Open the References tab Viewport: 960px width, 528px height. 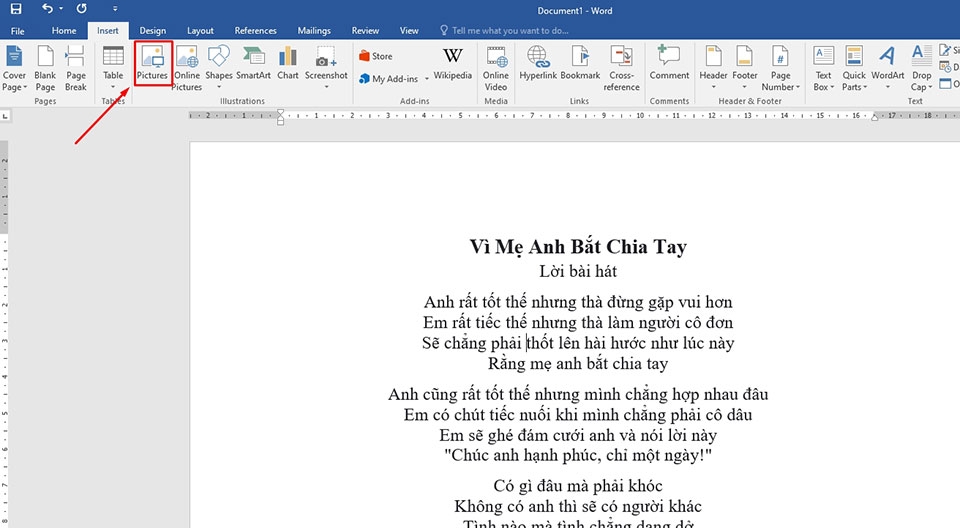click(255, 31)
